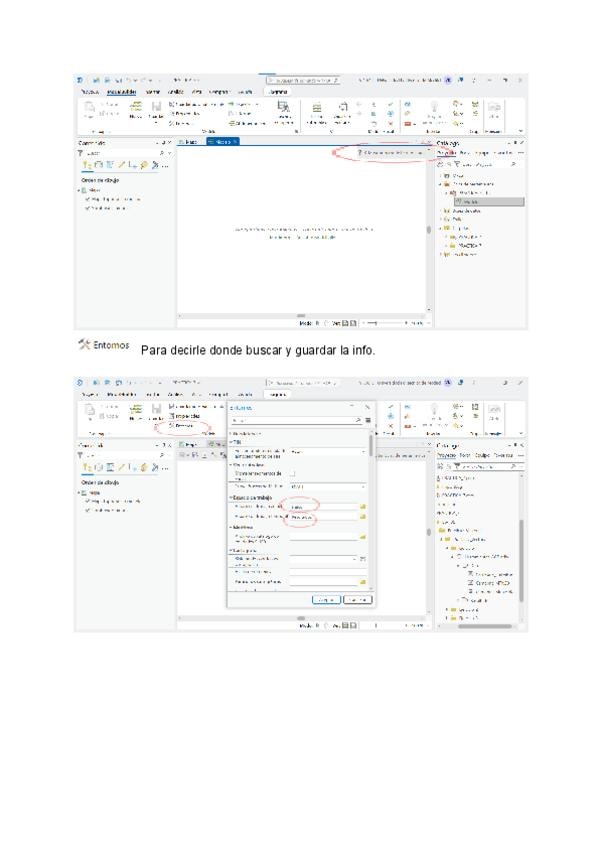Open ModelBuilder ribbon tab in upper screenshot
Screen dimensions: 600x848
122,92
